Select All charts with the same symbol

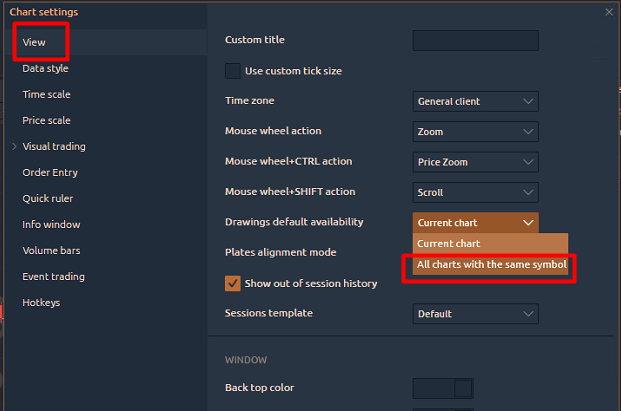pos(490,264)
